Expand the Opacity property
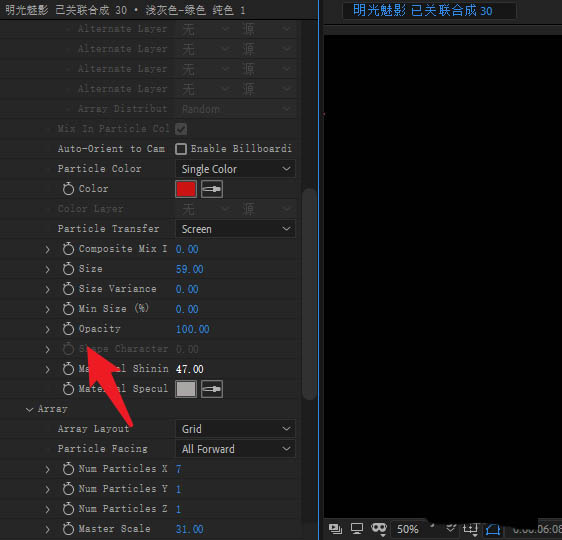The image size is (562, 540). pos(47,329)
